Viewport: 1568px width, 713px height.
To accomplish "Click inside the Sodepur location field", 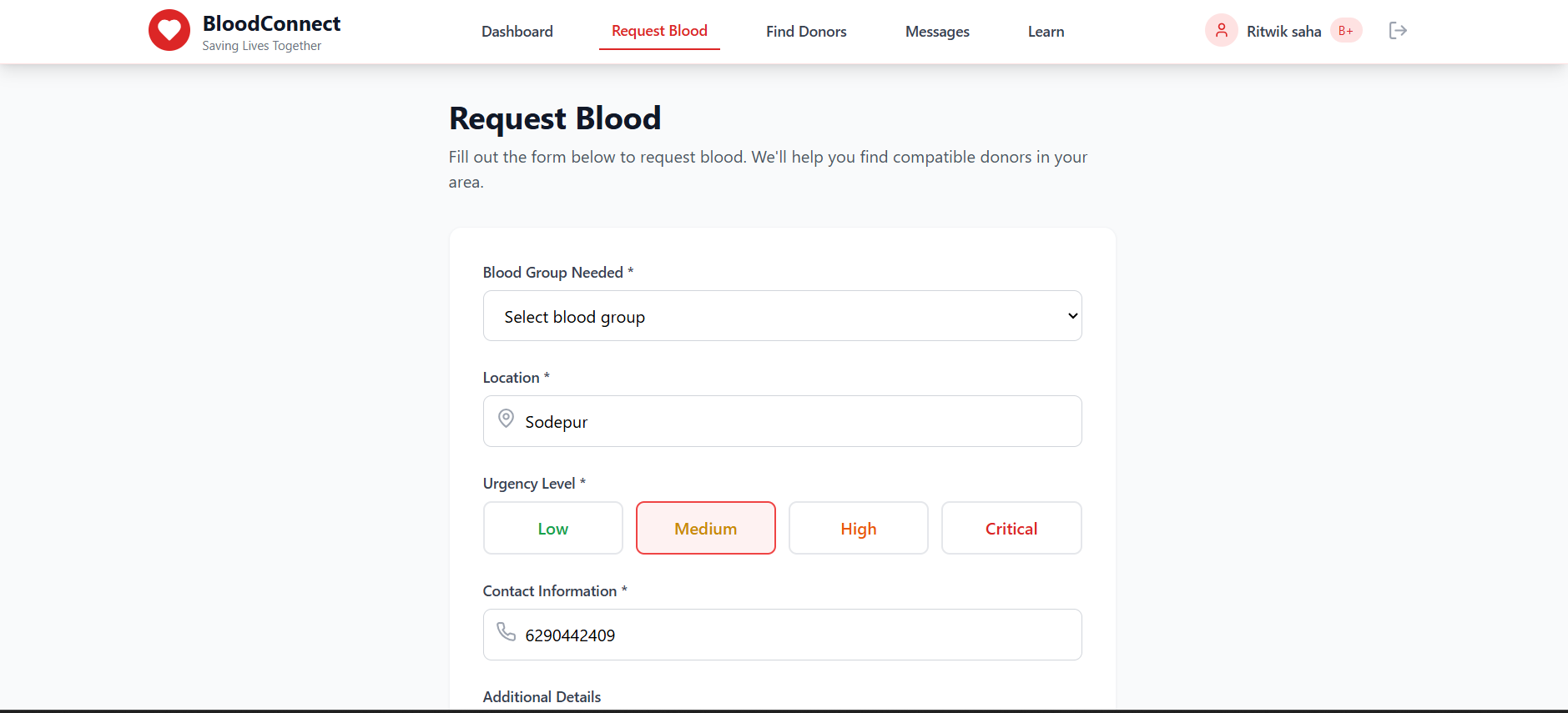I will click(x=782, y=421).
